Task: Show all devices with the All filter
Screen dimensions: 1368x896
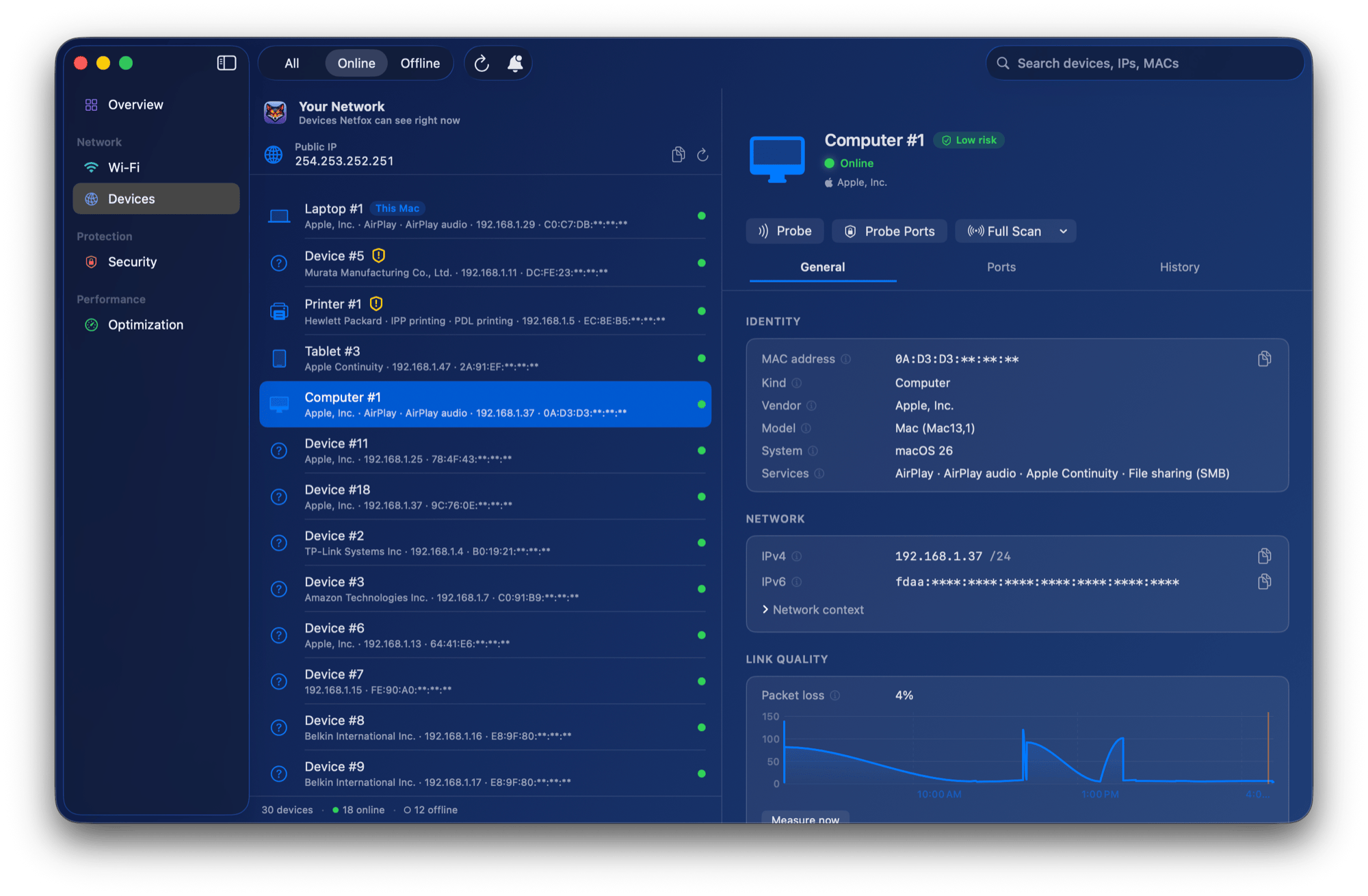Action: [292, 64]
